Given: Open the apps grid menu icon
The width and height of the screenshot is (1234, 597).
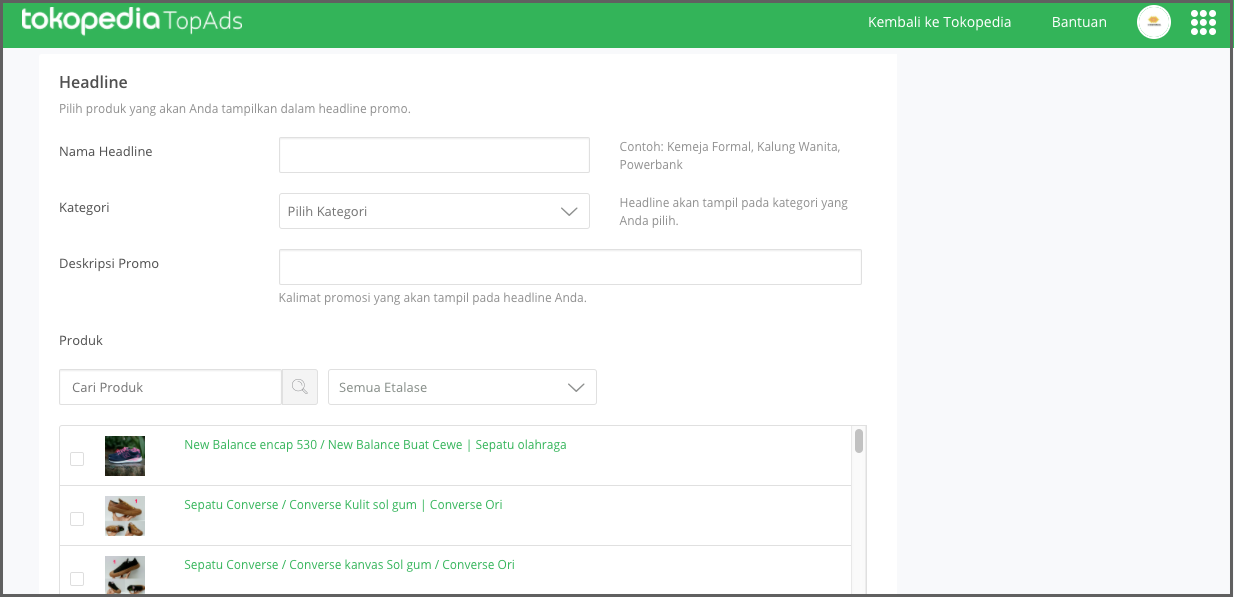Looking at the screenshot, I should (x=1203, y=22).
